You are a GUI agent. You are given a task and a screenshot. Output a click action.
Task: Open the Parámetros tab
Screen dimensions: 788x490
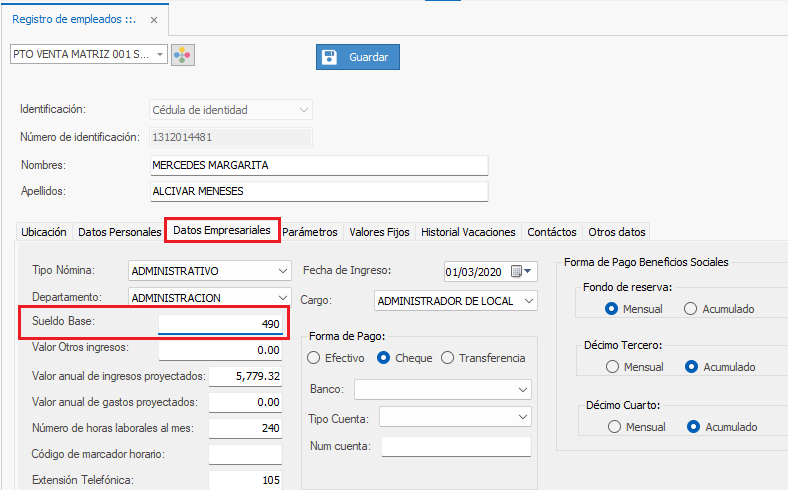pyautogui.click(x=310, y=232)
